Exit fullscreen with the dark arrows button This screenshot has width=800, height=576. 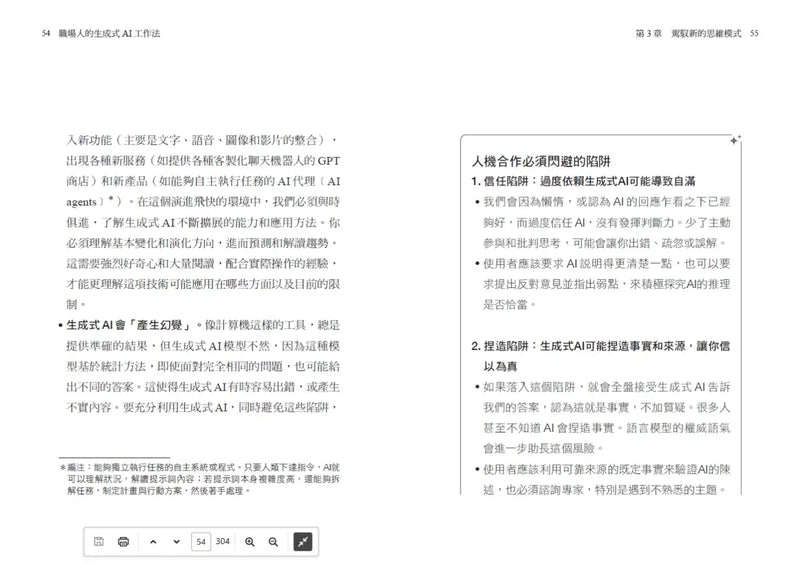click(302, 542)
